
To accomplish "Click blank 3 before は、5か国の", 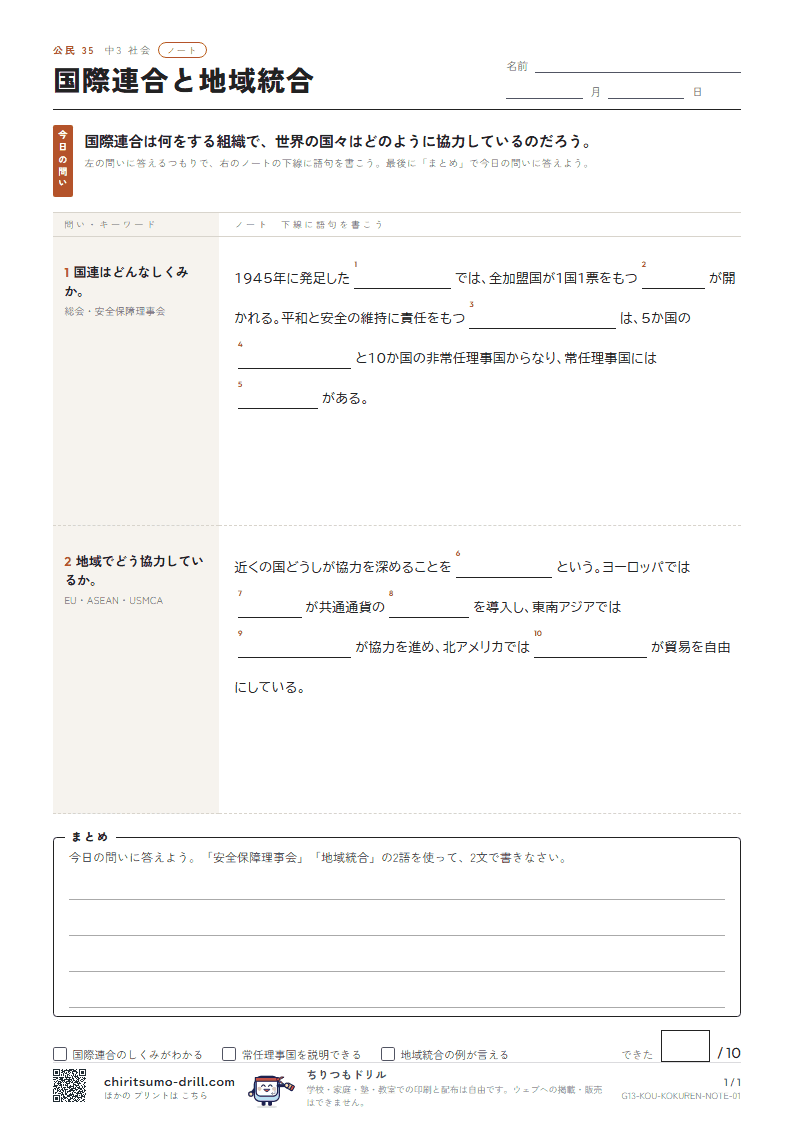I will pos(543,319).
